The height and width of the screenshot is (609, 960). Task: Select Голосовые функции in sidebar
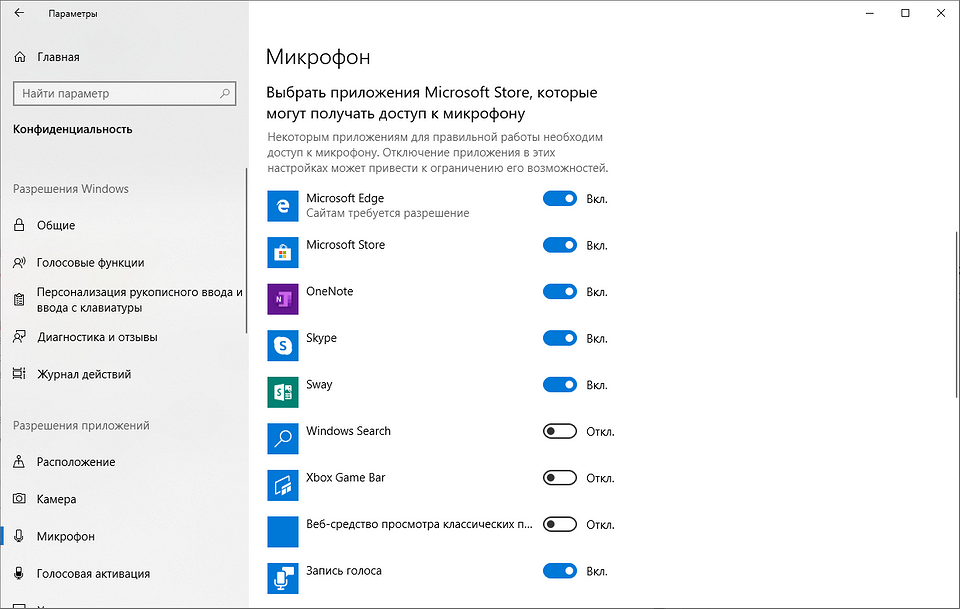(90, 263)
